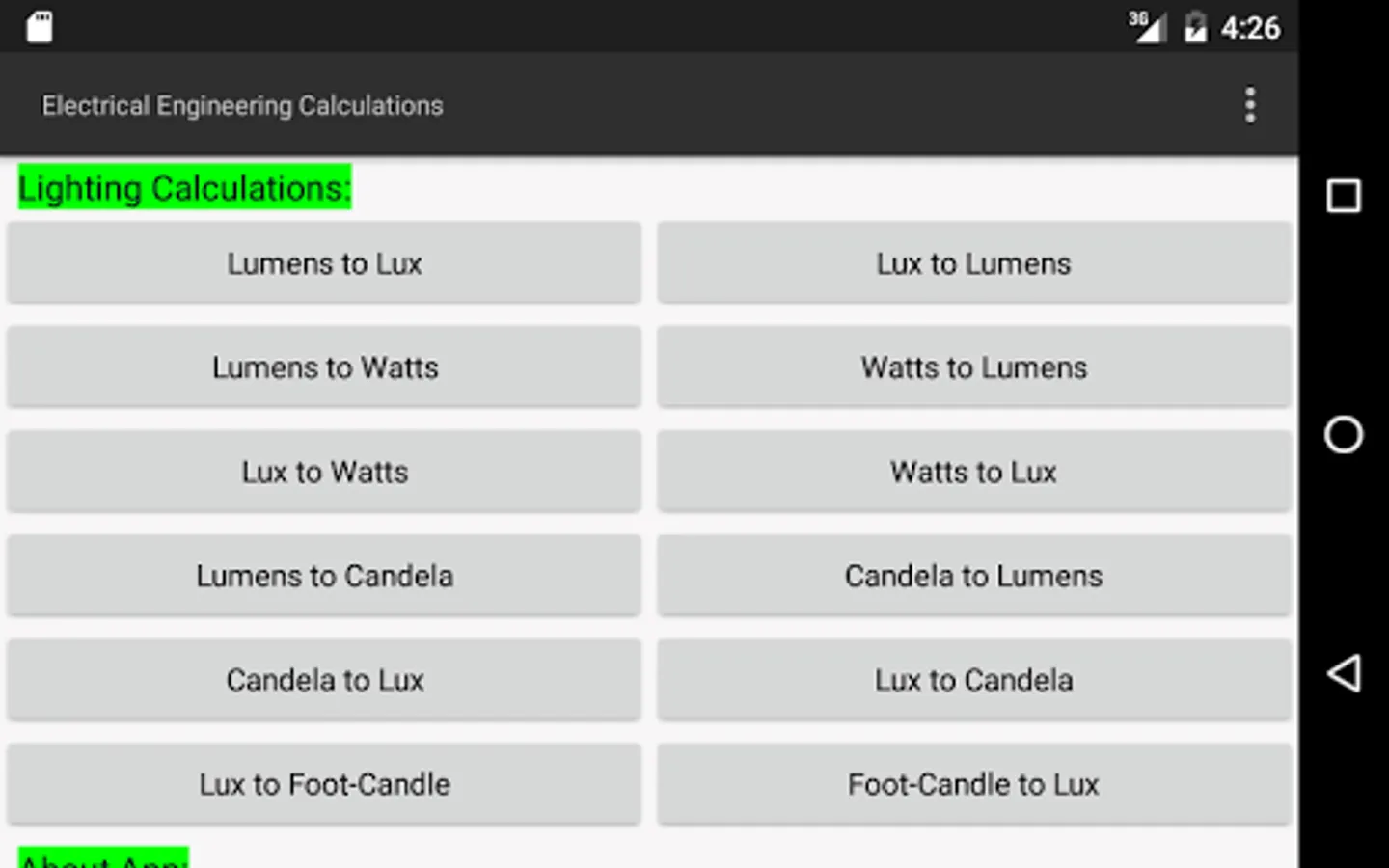
Task: Tap the Candela to Lux button
Action: coord(324,680)
